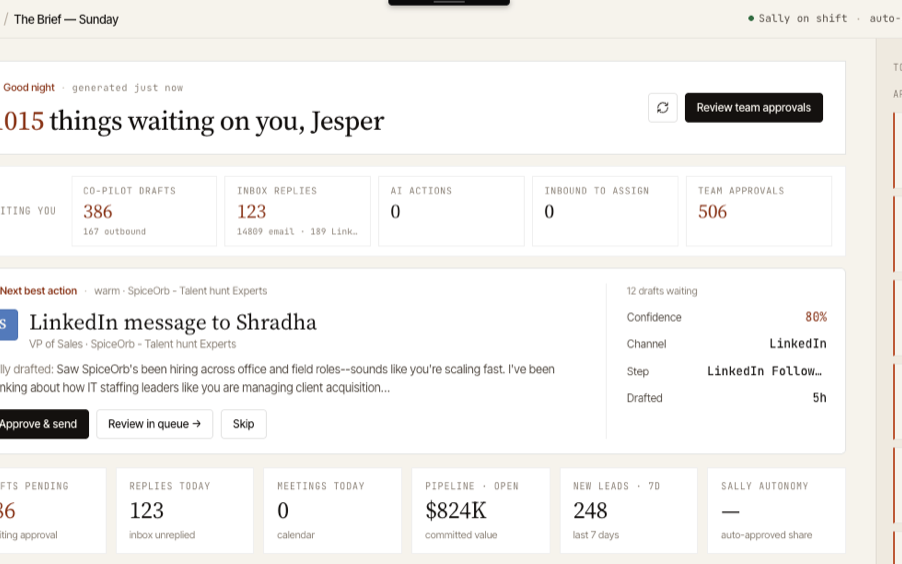Click warm · SpiceOrb - Talent hunt Experts tag

tap(181, 291)
